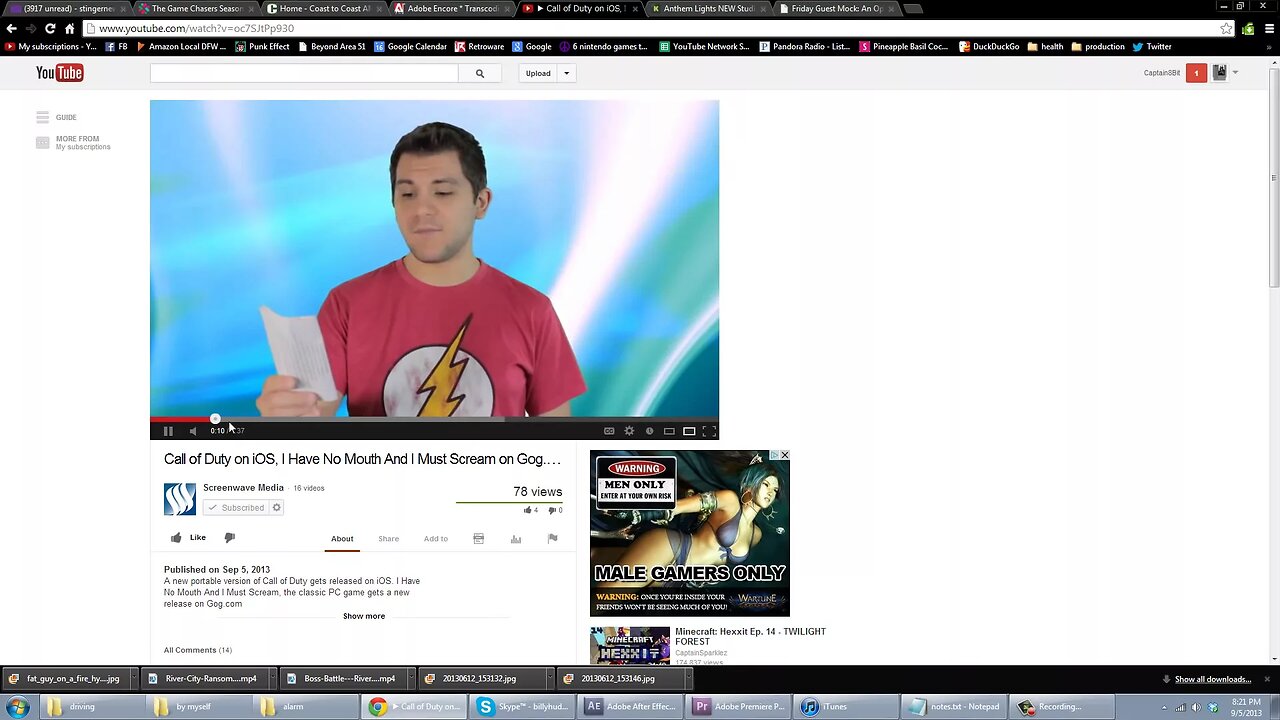Open the video statistics chart icon

(516, 539)
